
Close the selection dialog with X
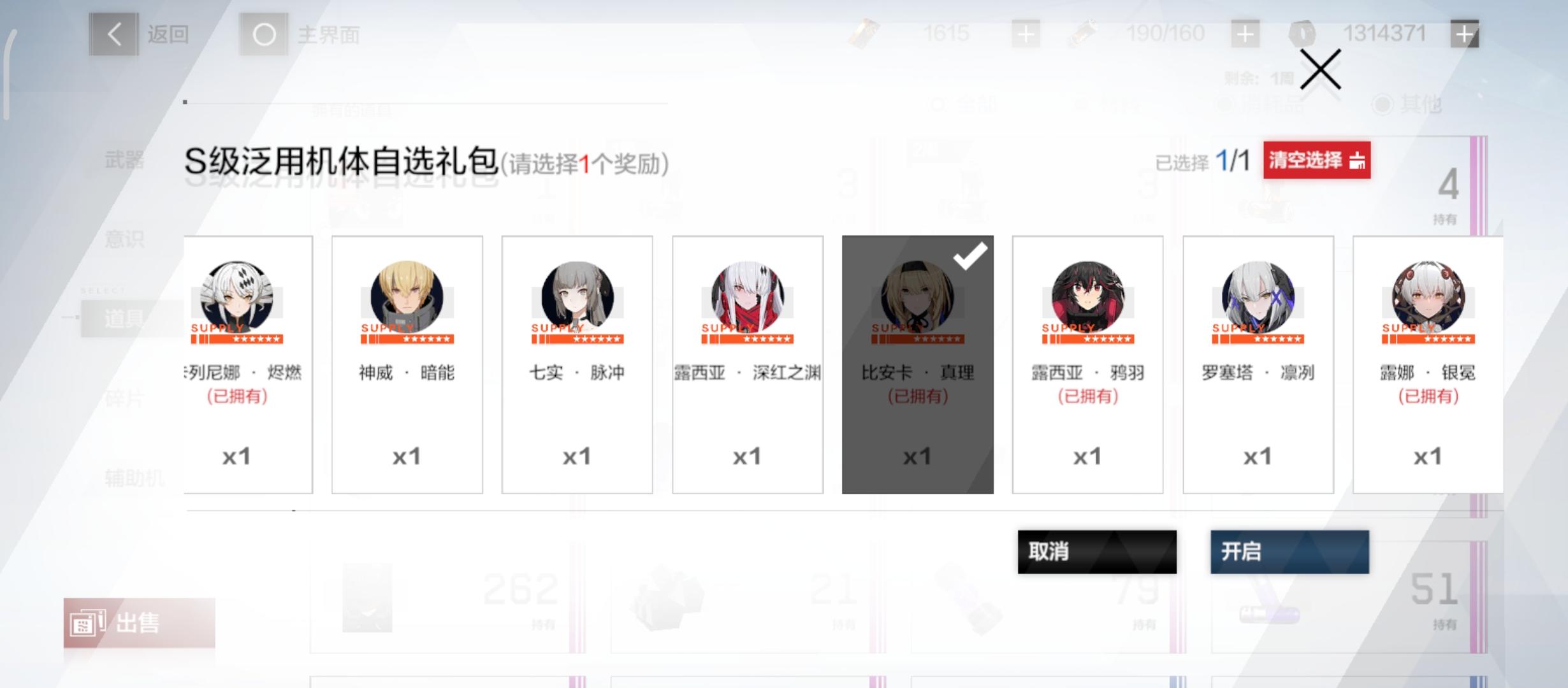click(1321, 70)
